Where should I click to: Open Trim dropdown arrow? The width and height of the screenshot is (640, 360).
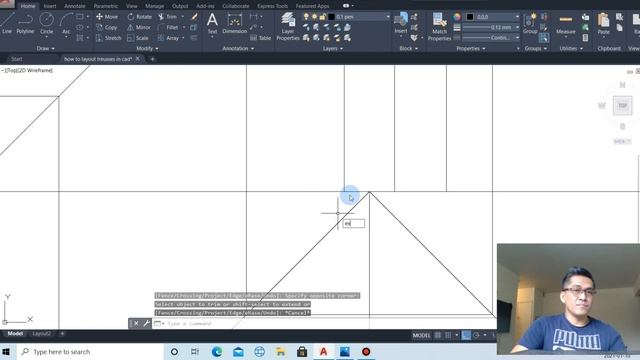coord(182,17)
